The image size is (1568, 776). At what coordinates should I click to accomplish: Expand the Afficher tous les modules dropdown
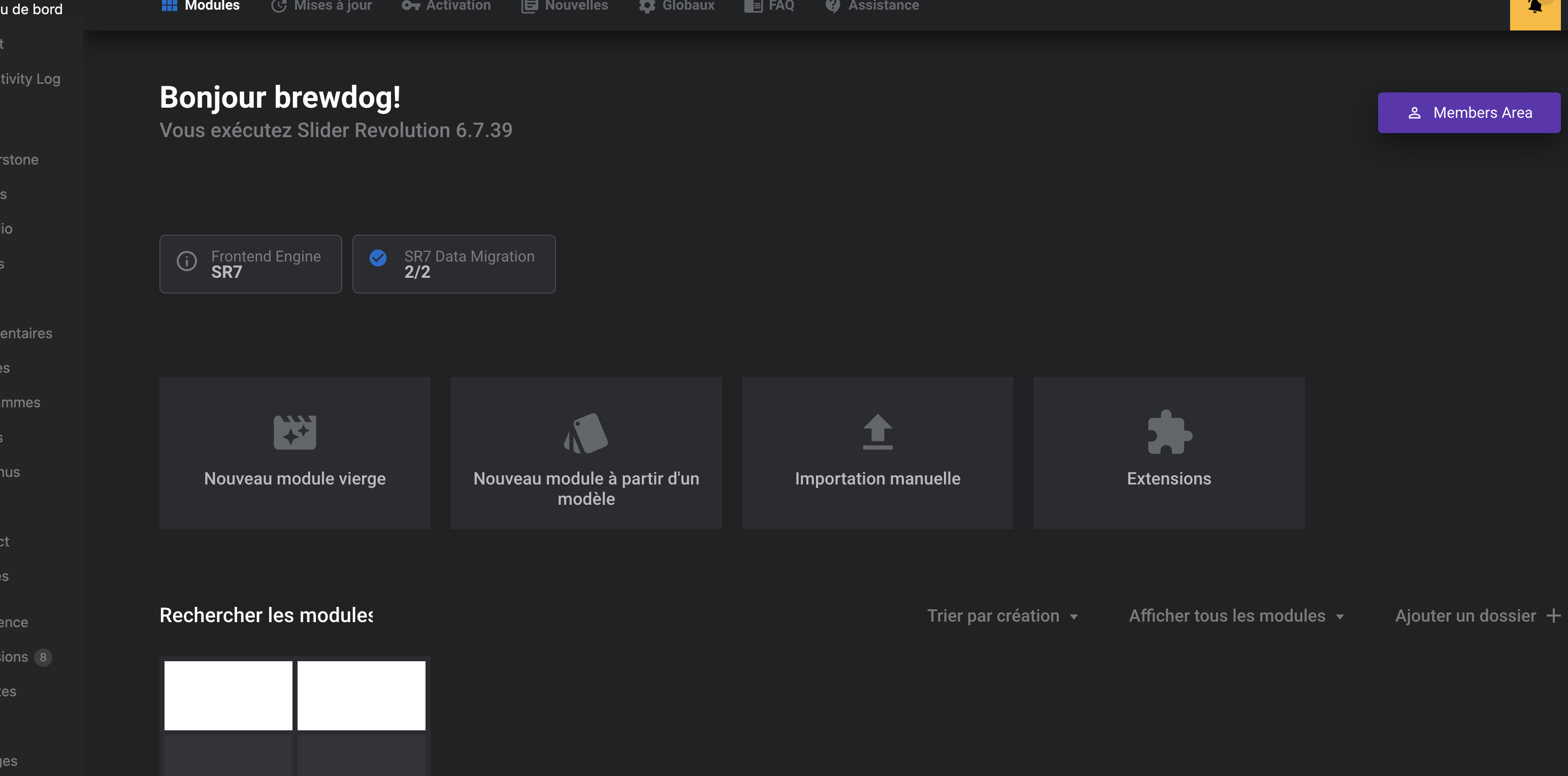[1235, 616]
